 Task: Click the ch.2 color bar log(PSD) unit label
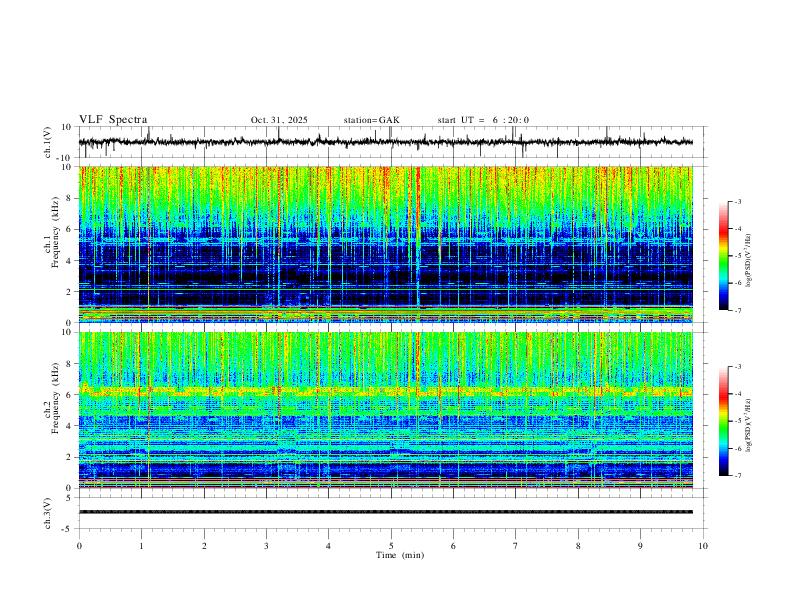(x=749, y=425)
